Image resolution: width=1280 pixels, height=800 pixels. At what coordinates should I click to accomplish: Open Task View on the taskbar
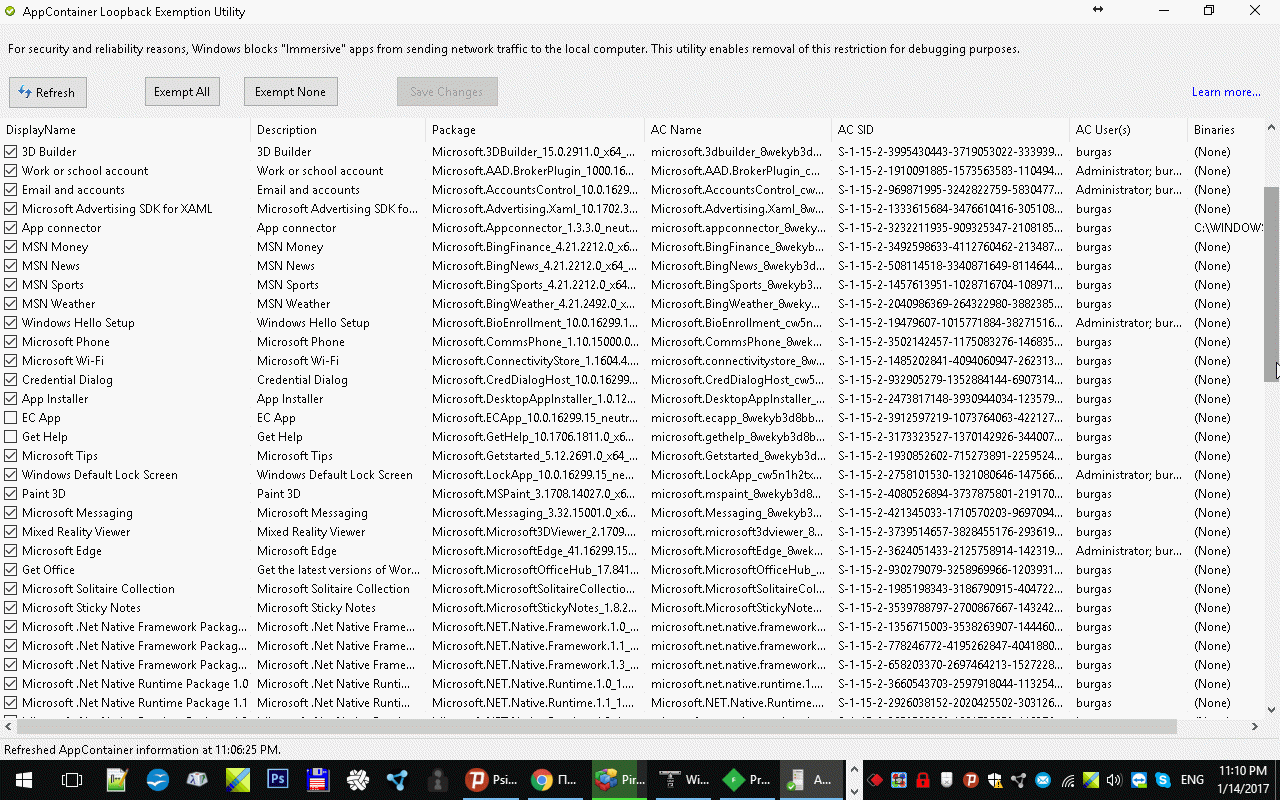pyautogui.click(x=71, y=780)
